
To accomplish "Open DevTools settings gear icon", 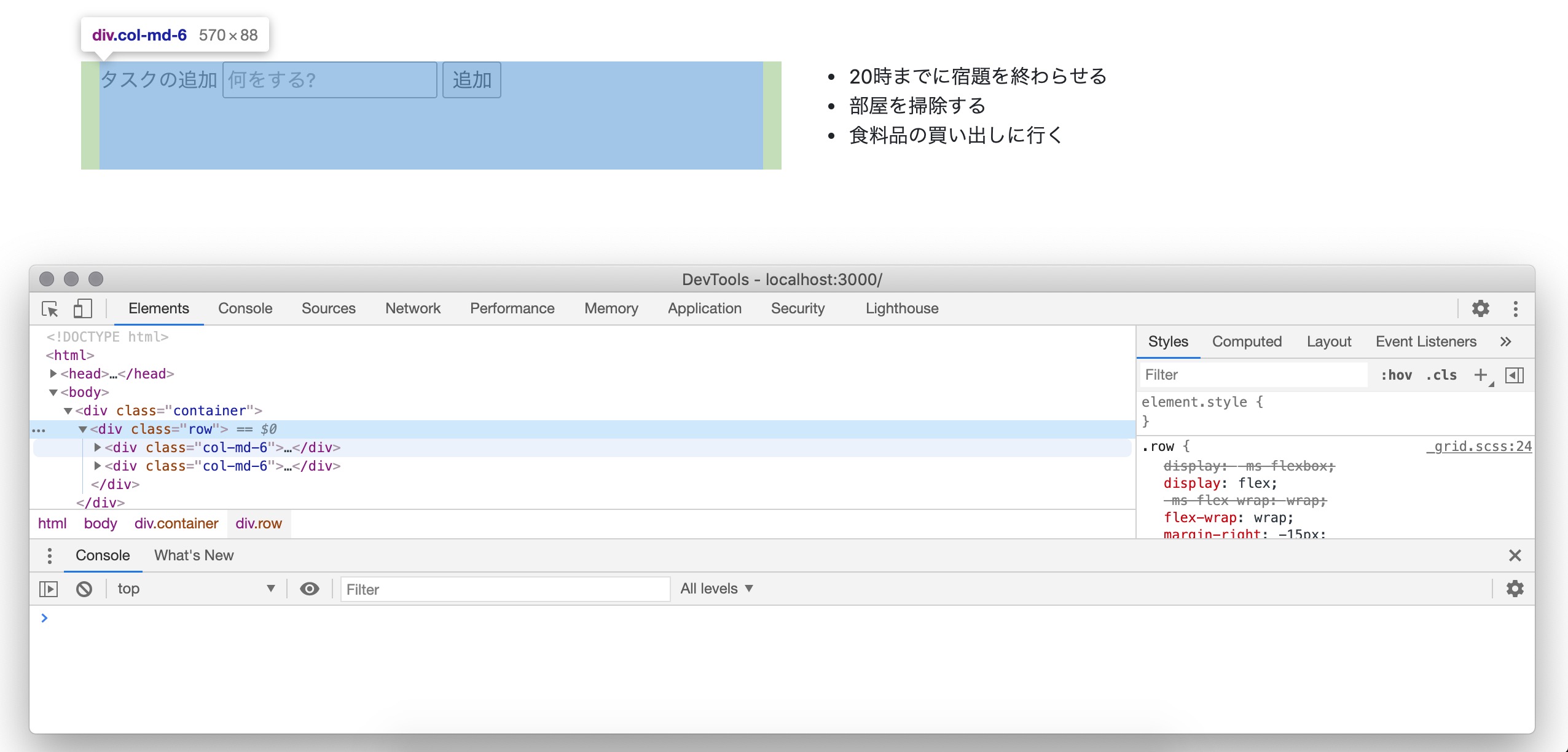I will [x=1480, y=308].
